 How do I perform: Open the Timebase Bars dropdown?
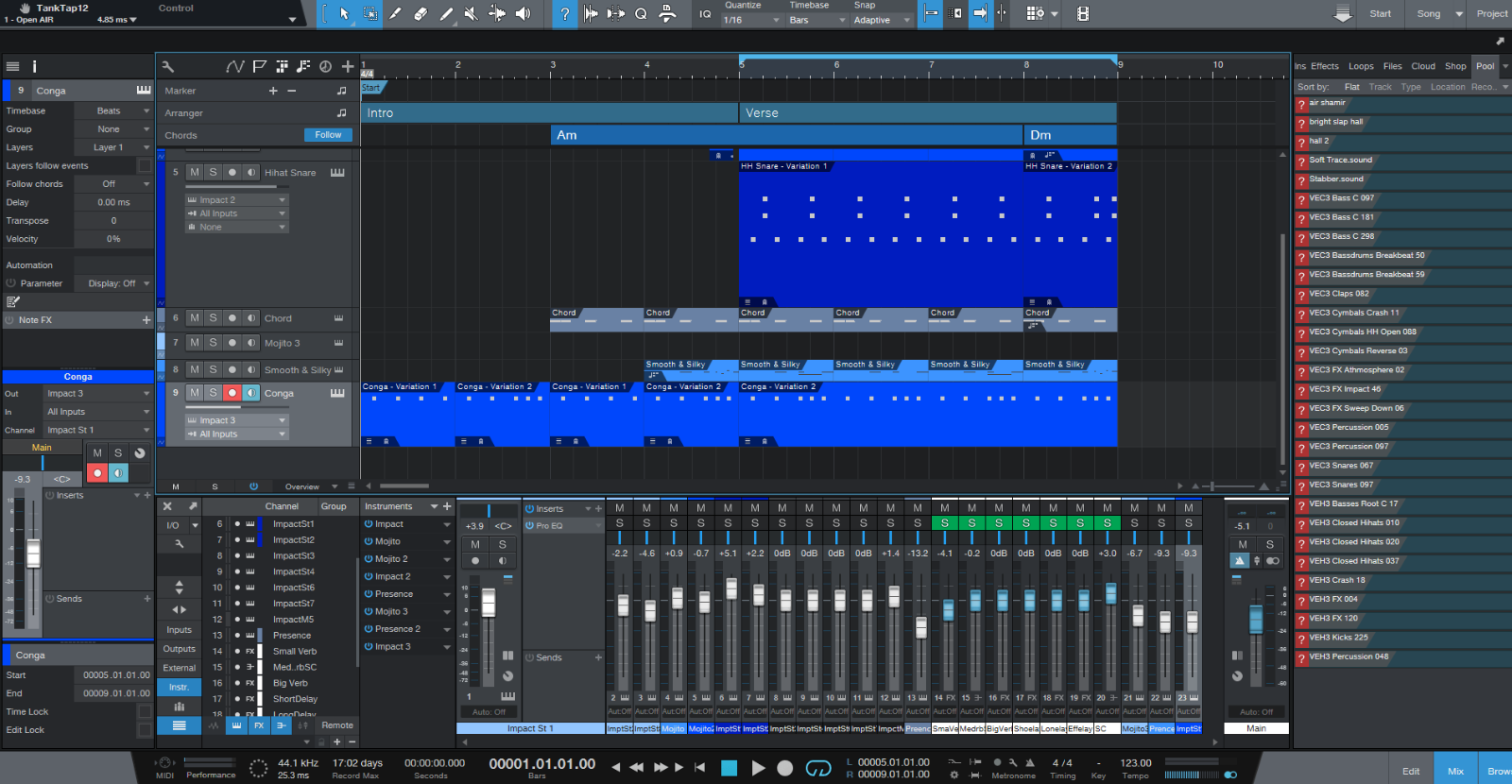817,20
